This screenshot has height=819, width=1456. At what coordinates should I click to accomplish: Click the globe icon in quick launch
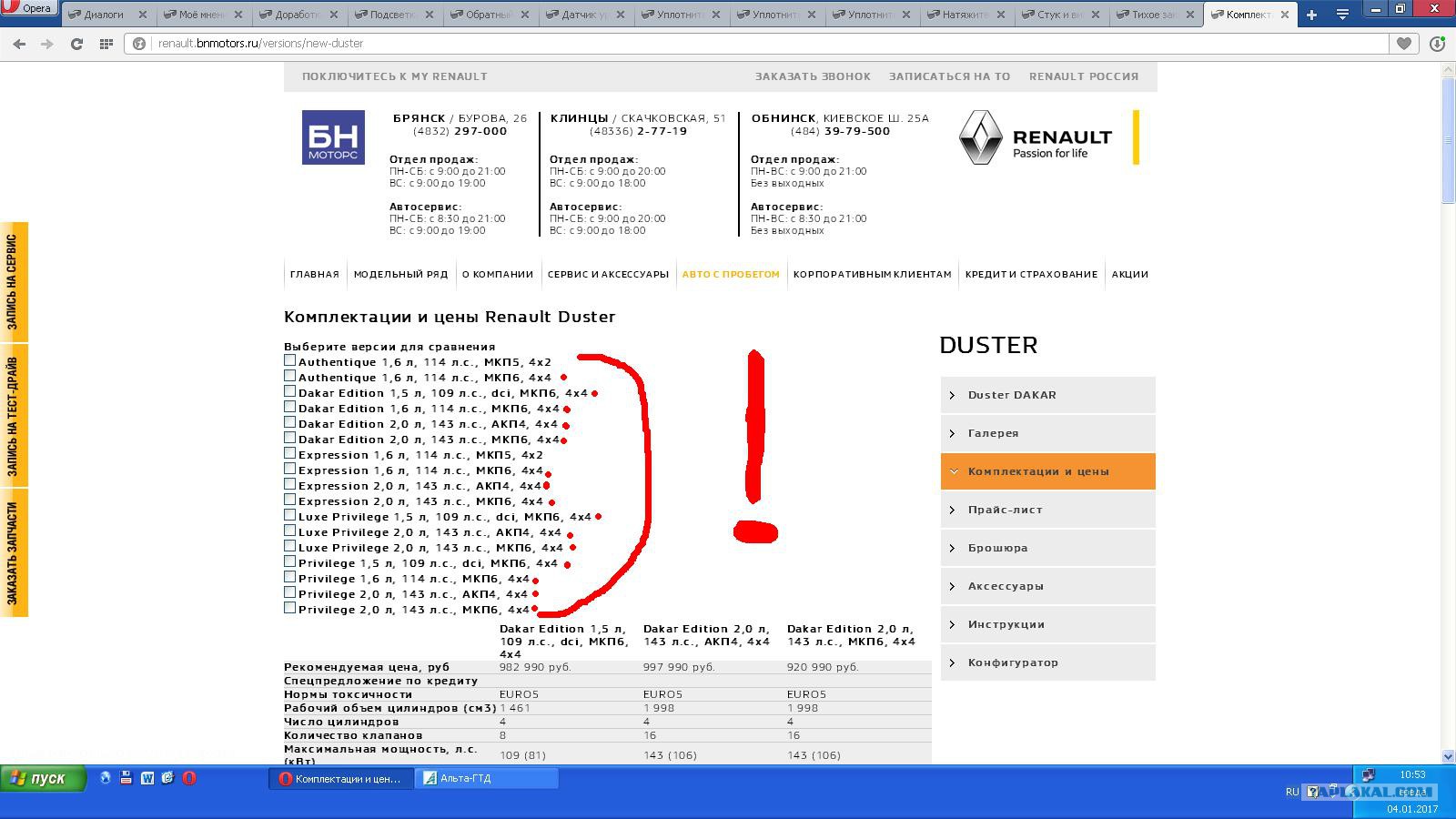[x=106, y=778]
